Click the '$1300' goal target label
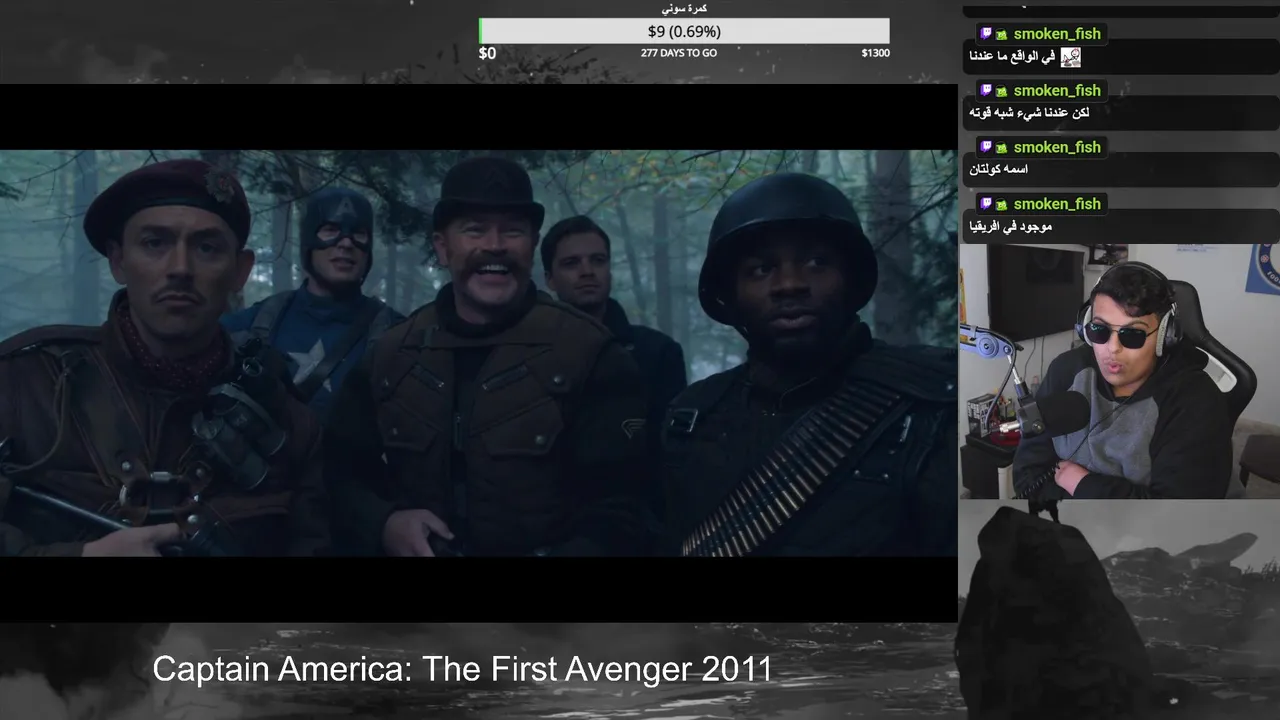 click(x=875, y=53)
